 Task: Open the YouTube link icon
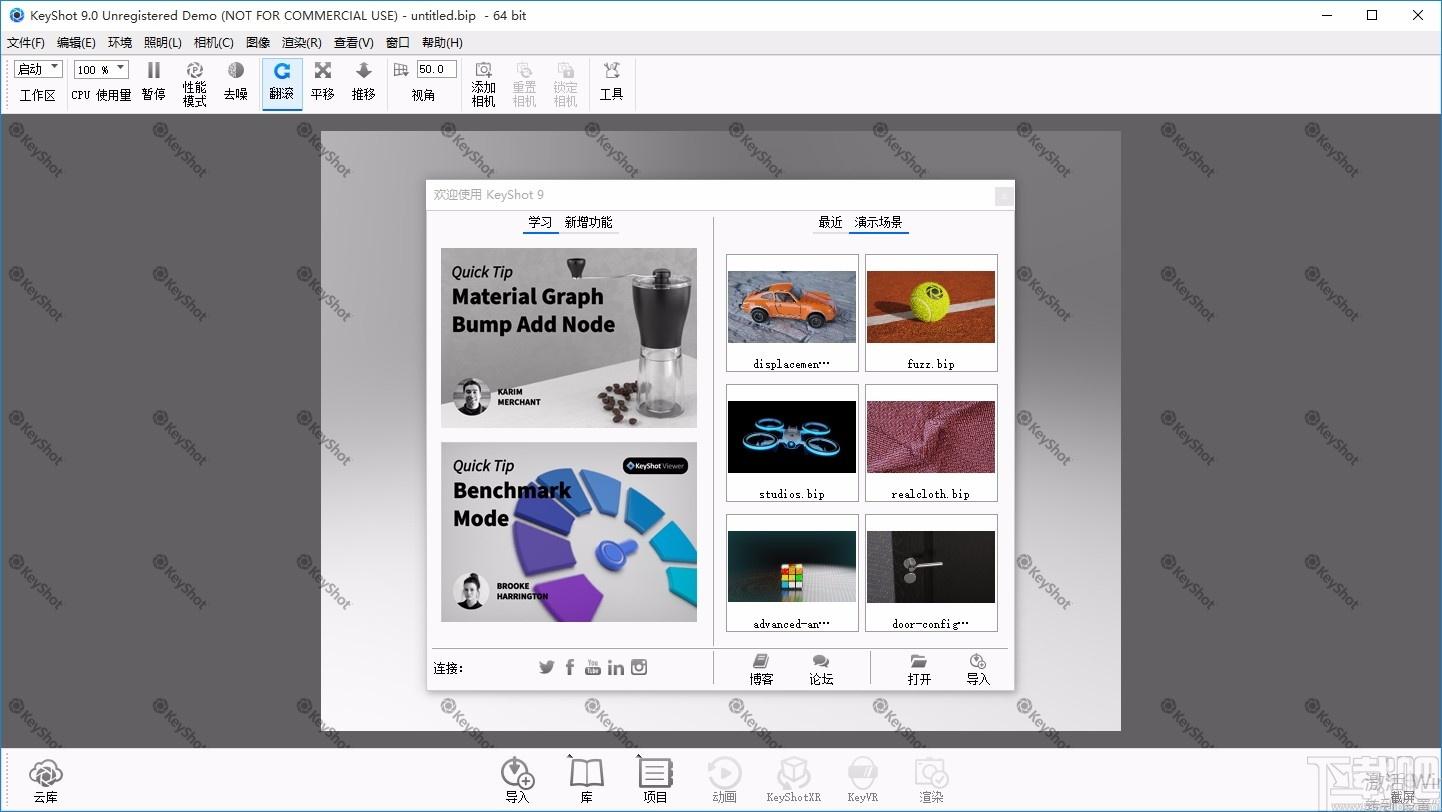(593, 667)
